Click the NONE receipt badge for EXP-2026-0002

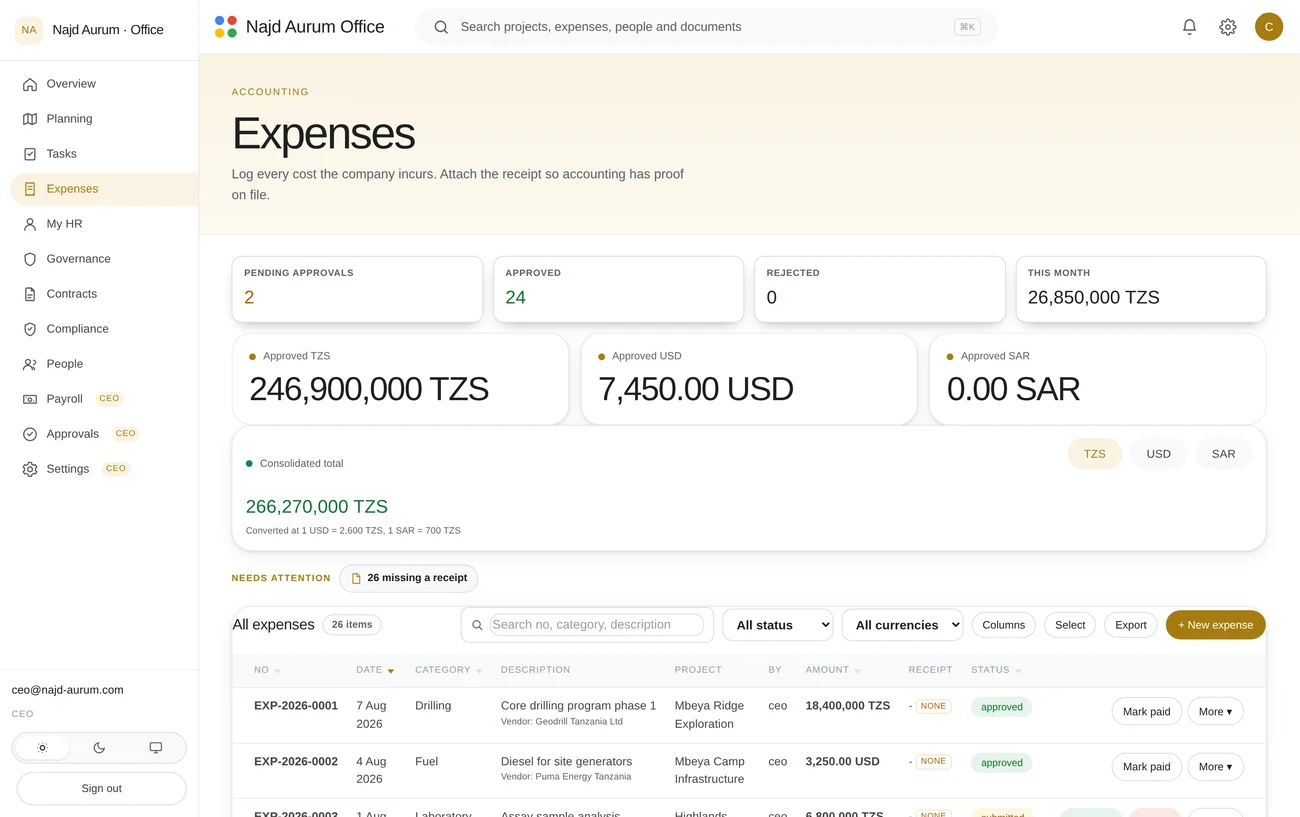tap(933, 761)
